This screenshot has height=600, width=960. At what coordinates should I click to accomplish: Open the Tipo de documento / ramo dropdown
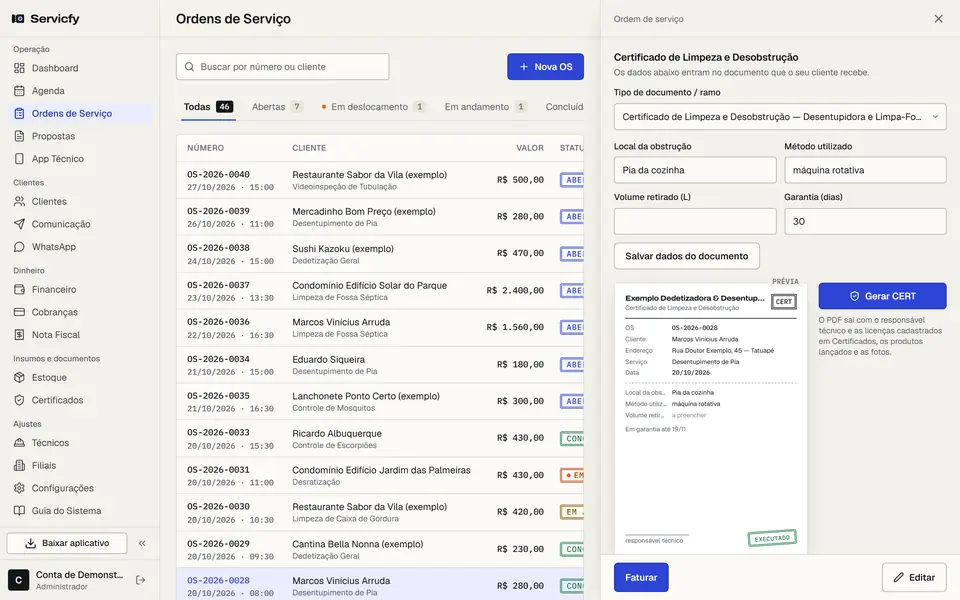point(780,117)
